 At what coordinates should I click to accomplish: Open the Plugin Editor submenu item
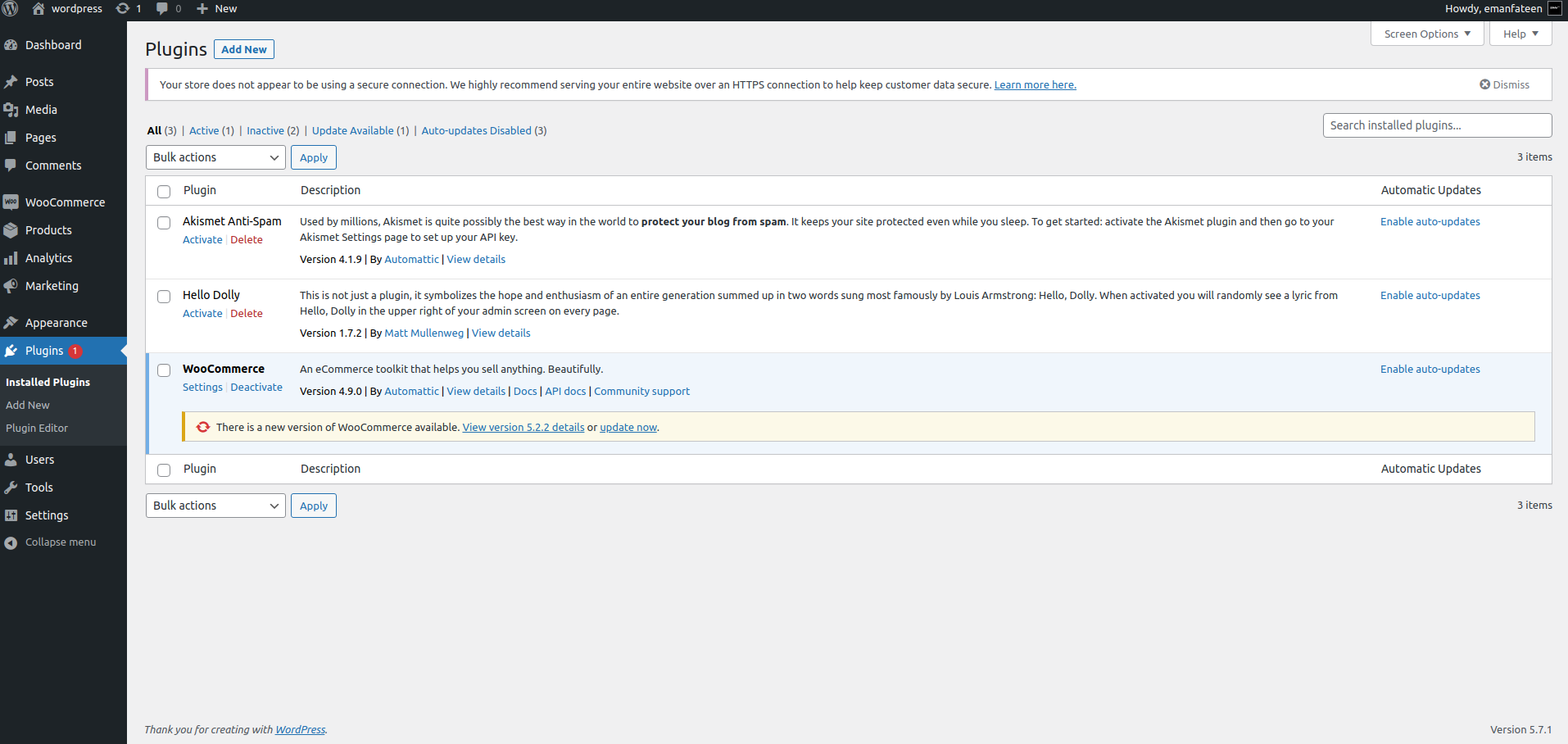pos(37,428)
